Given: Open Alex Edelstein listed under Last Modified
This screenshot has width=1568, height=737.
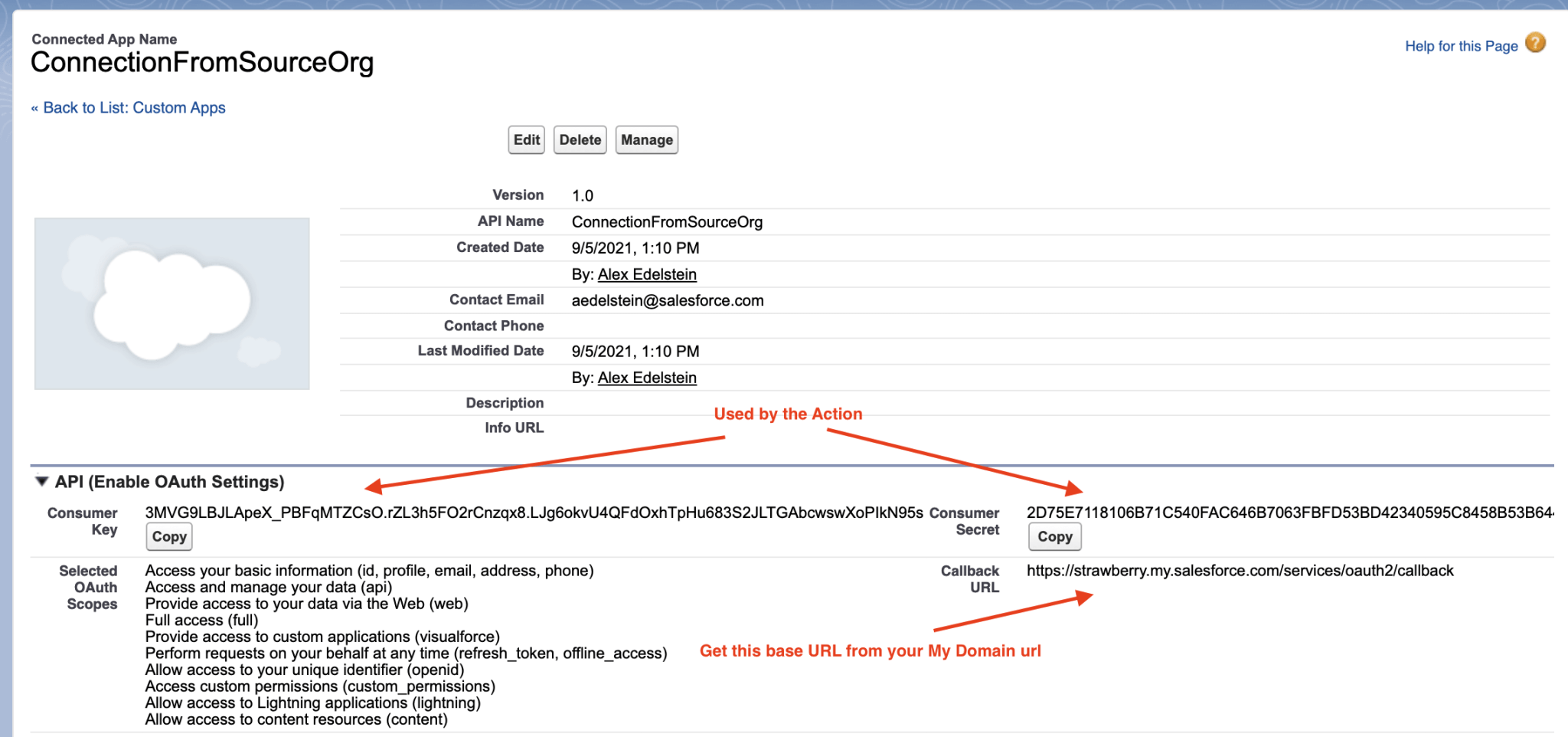Looking at the screenshot, I should click(647, 377).
